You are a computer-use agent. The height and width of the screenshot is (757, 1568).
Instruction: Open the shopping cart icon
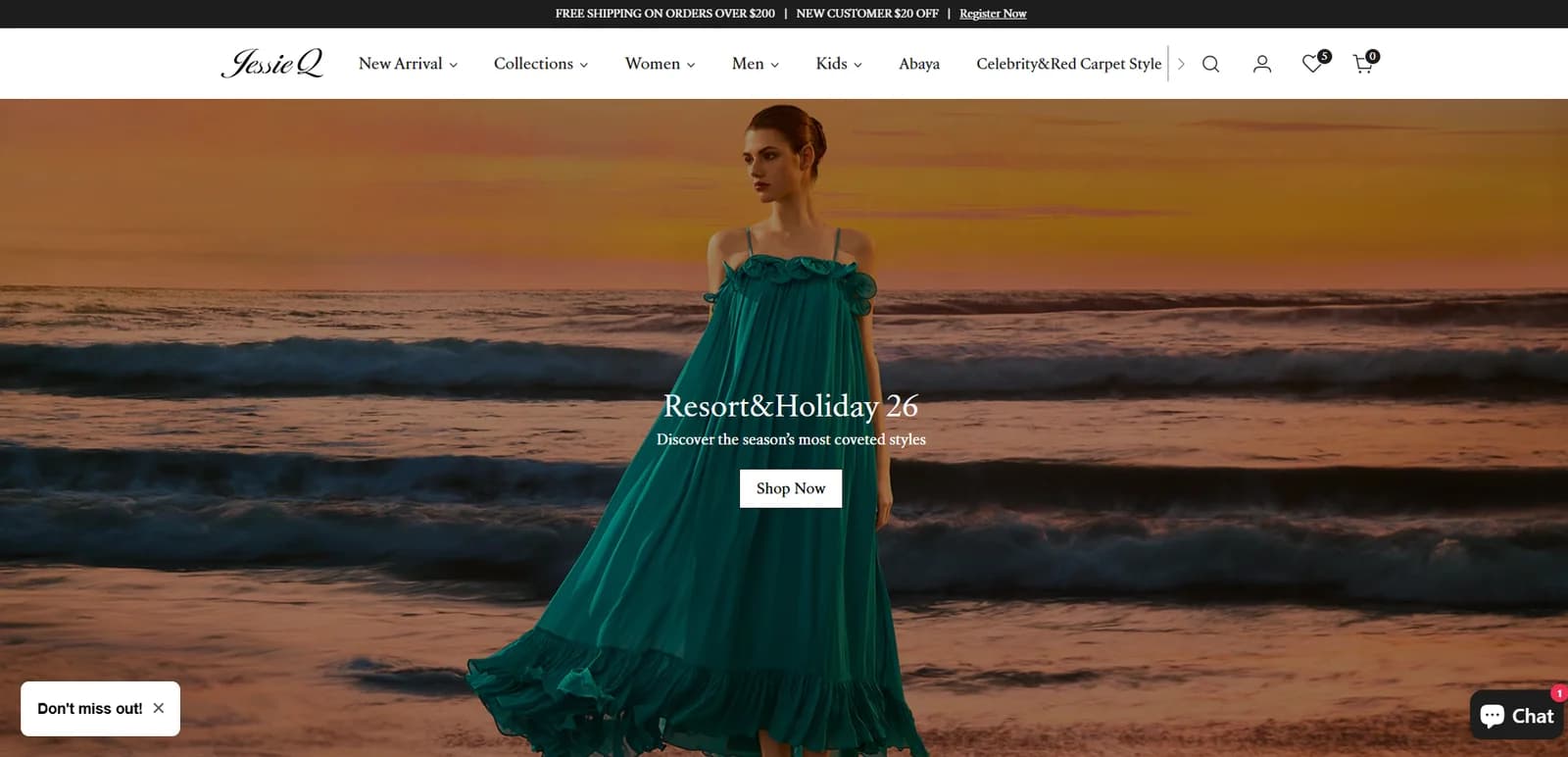[x=1364, y=63]
